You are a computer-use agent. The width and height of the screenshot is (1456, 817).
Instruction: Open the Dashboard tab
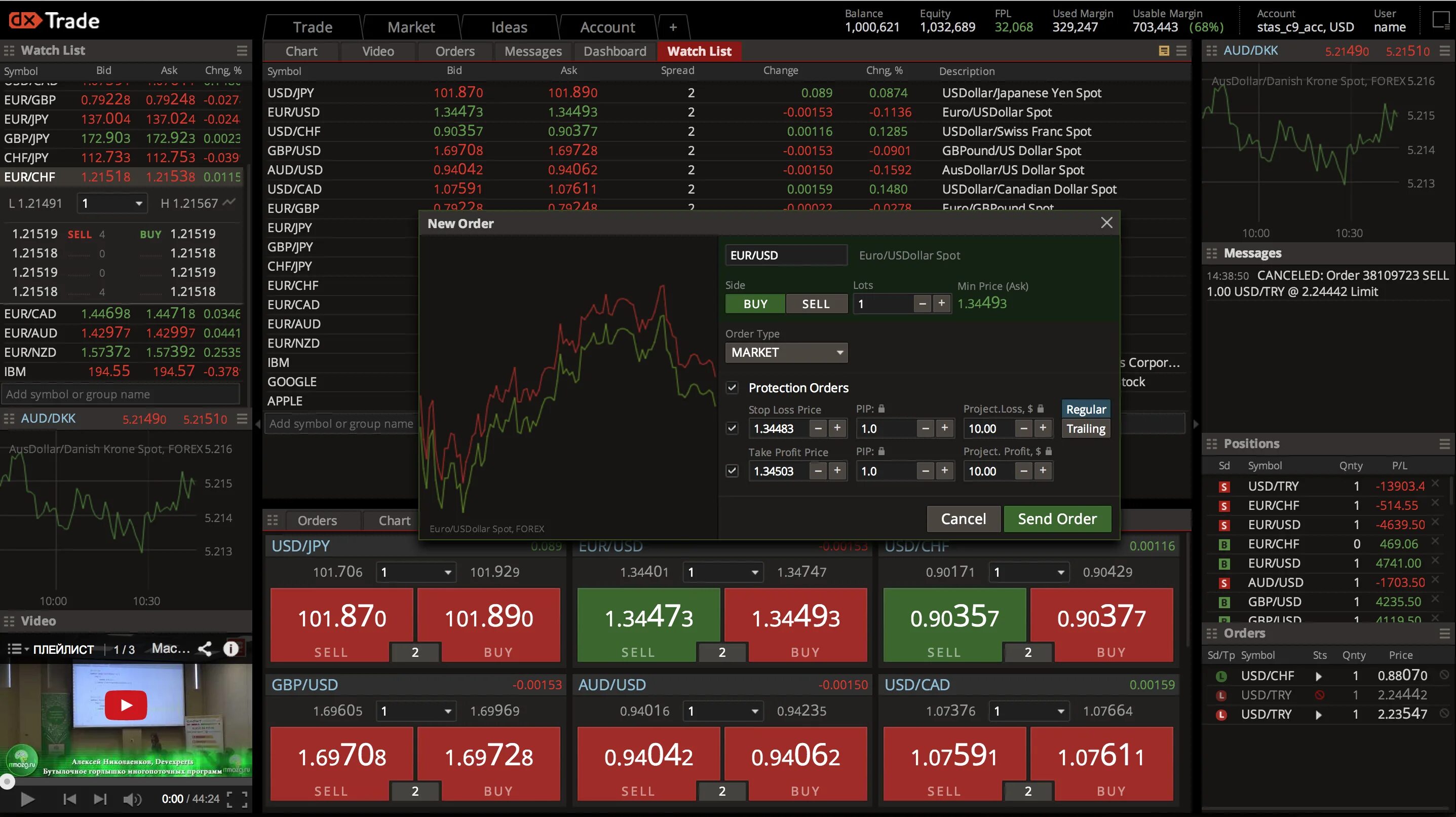coord(615,52)
